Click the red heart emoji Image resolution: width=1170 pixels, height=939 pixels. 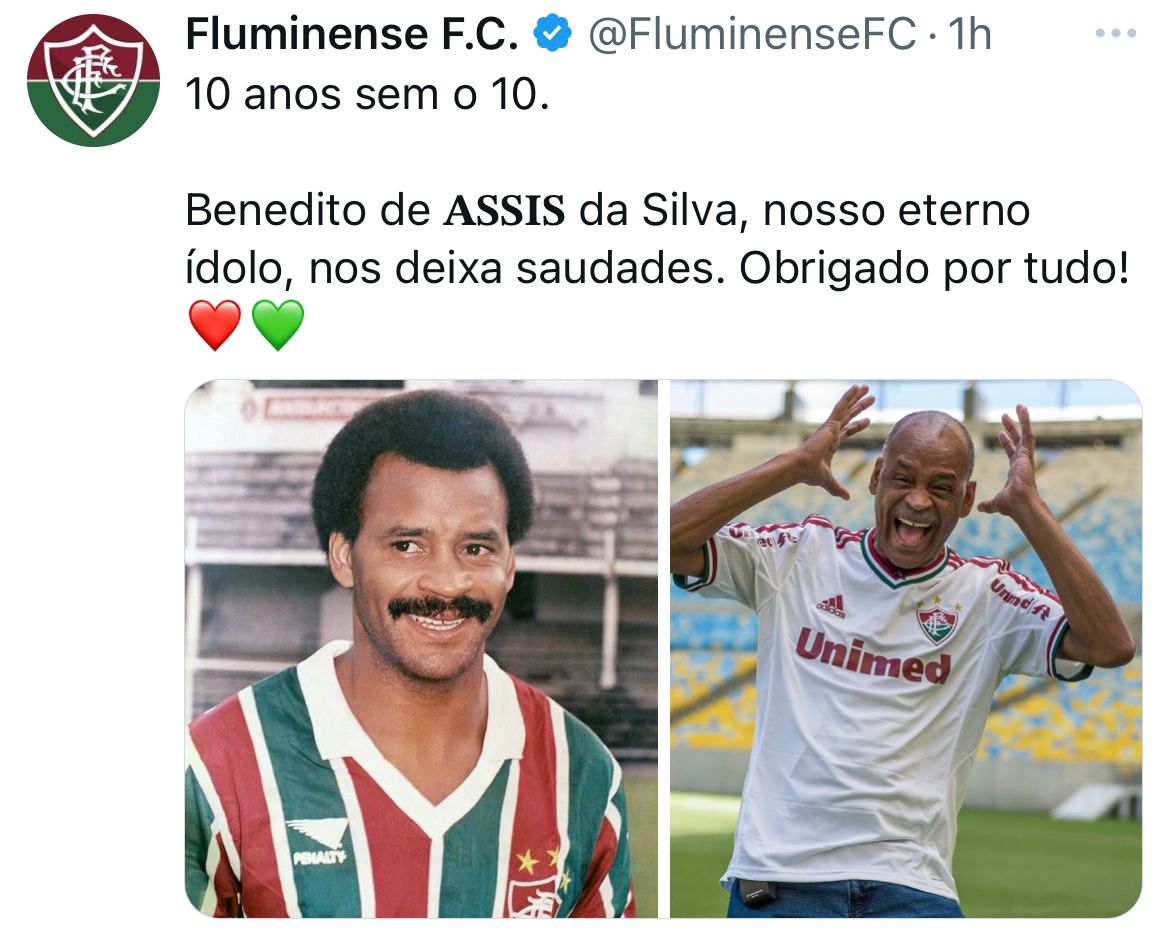pos(215,325)
